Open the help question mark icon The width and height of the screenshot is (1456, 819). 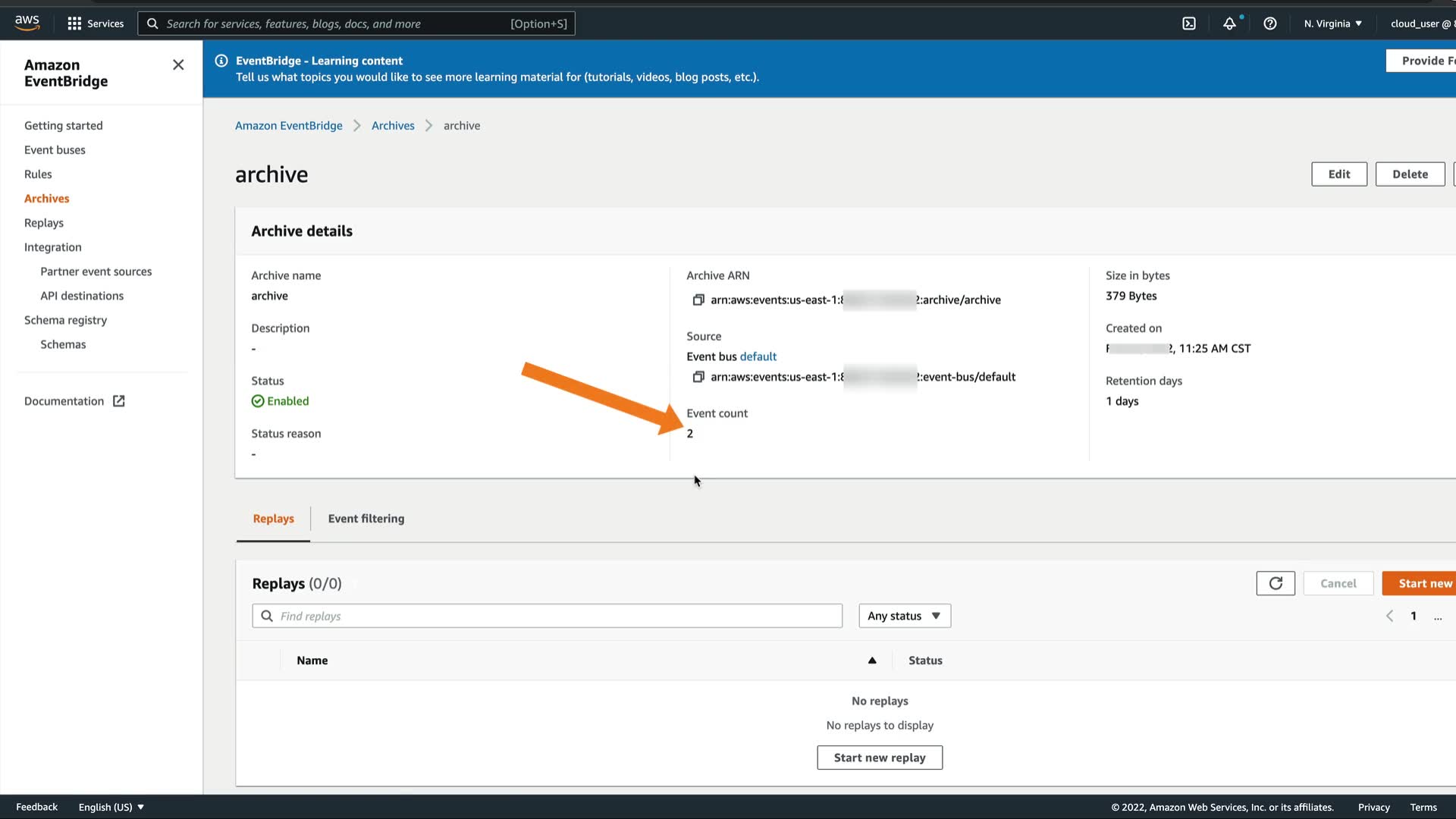(1270, 24)
